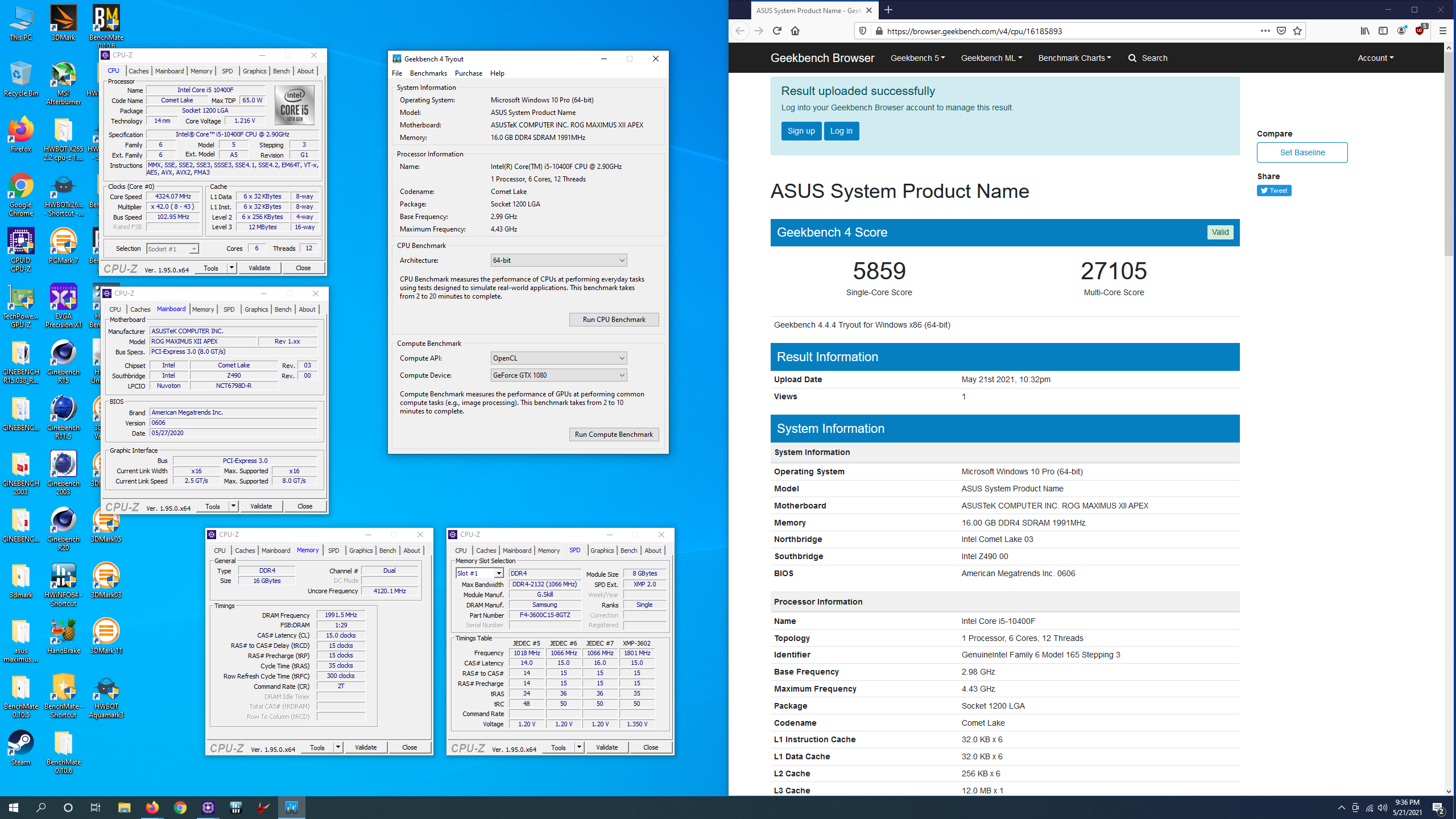Screen dimensions: 1456x819
Task: Bookmark this page with star icon
Action: tap(1297, 31)
